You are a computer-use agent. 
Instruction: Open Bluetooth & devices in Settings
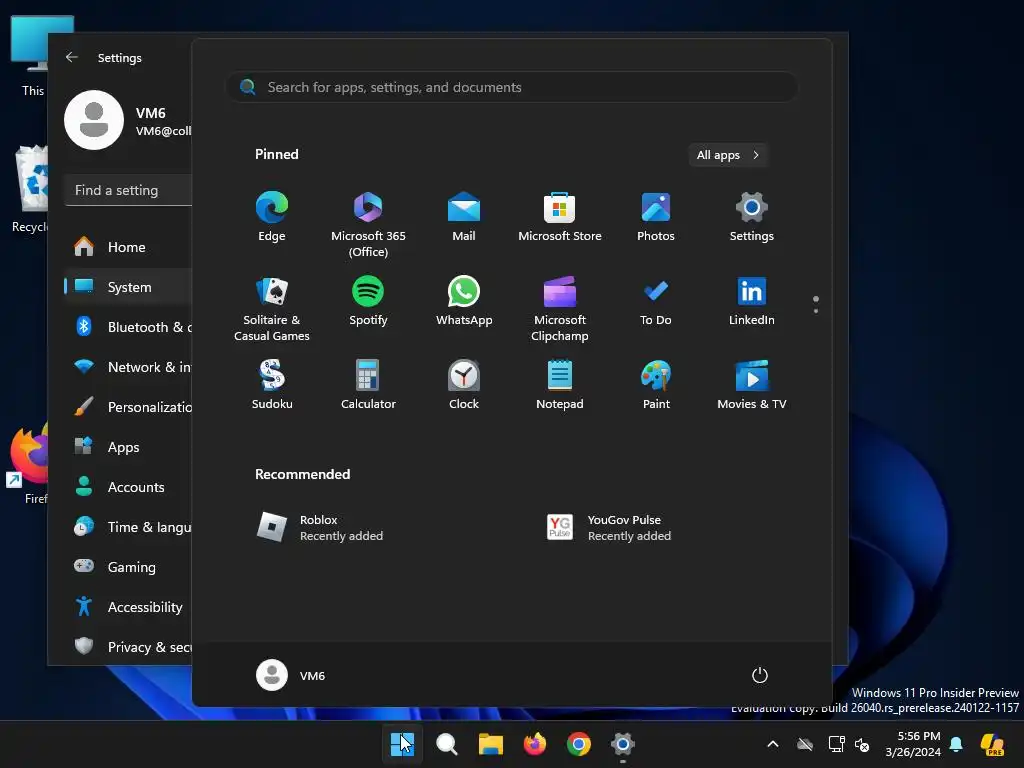(129, 327)
